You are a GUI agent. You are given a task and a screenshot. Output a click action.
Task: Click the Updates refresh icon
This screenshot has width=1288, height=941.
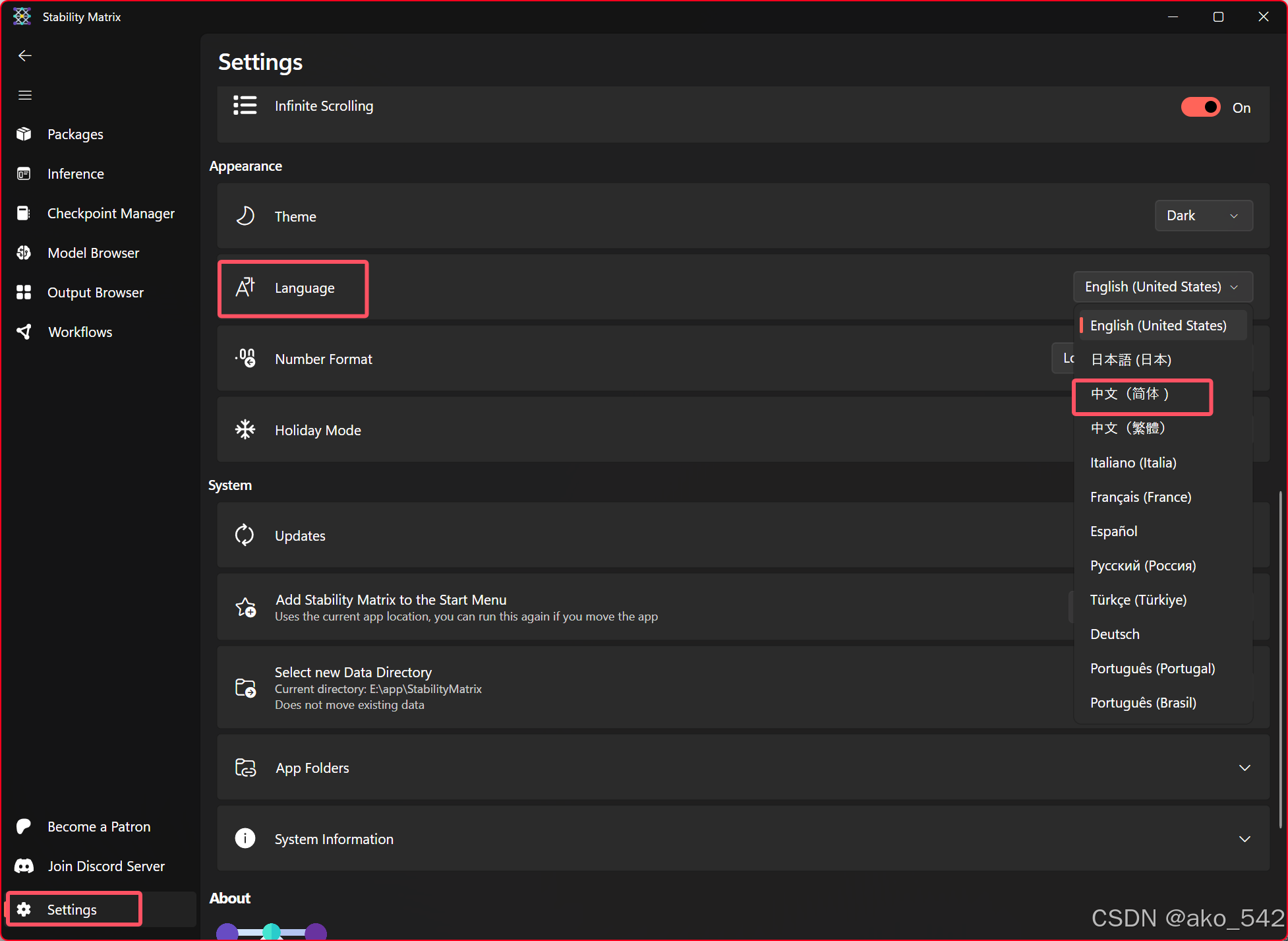click(x=245, y=535)
